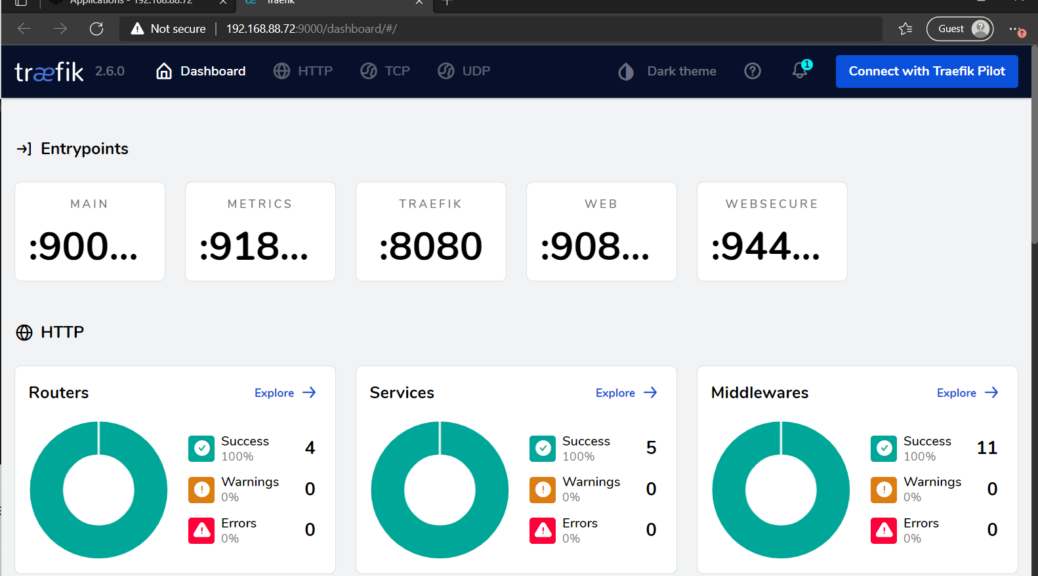
Task: Select the TRAEFIK :8080 entrypoint card
Action: (431, 232)
